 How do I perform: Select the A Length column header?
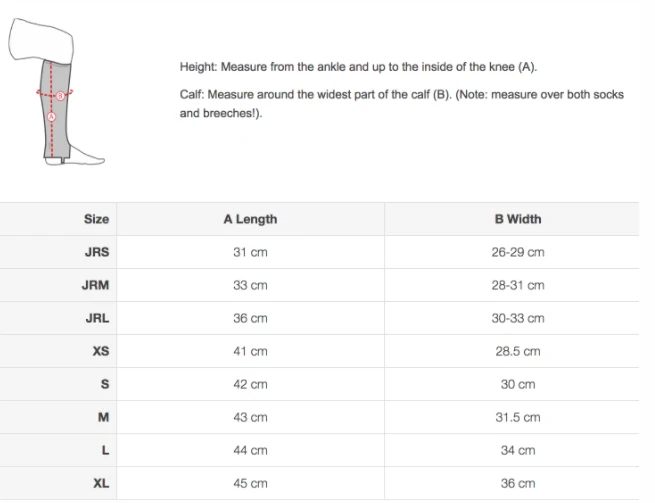point(250,219)
